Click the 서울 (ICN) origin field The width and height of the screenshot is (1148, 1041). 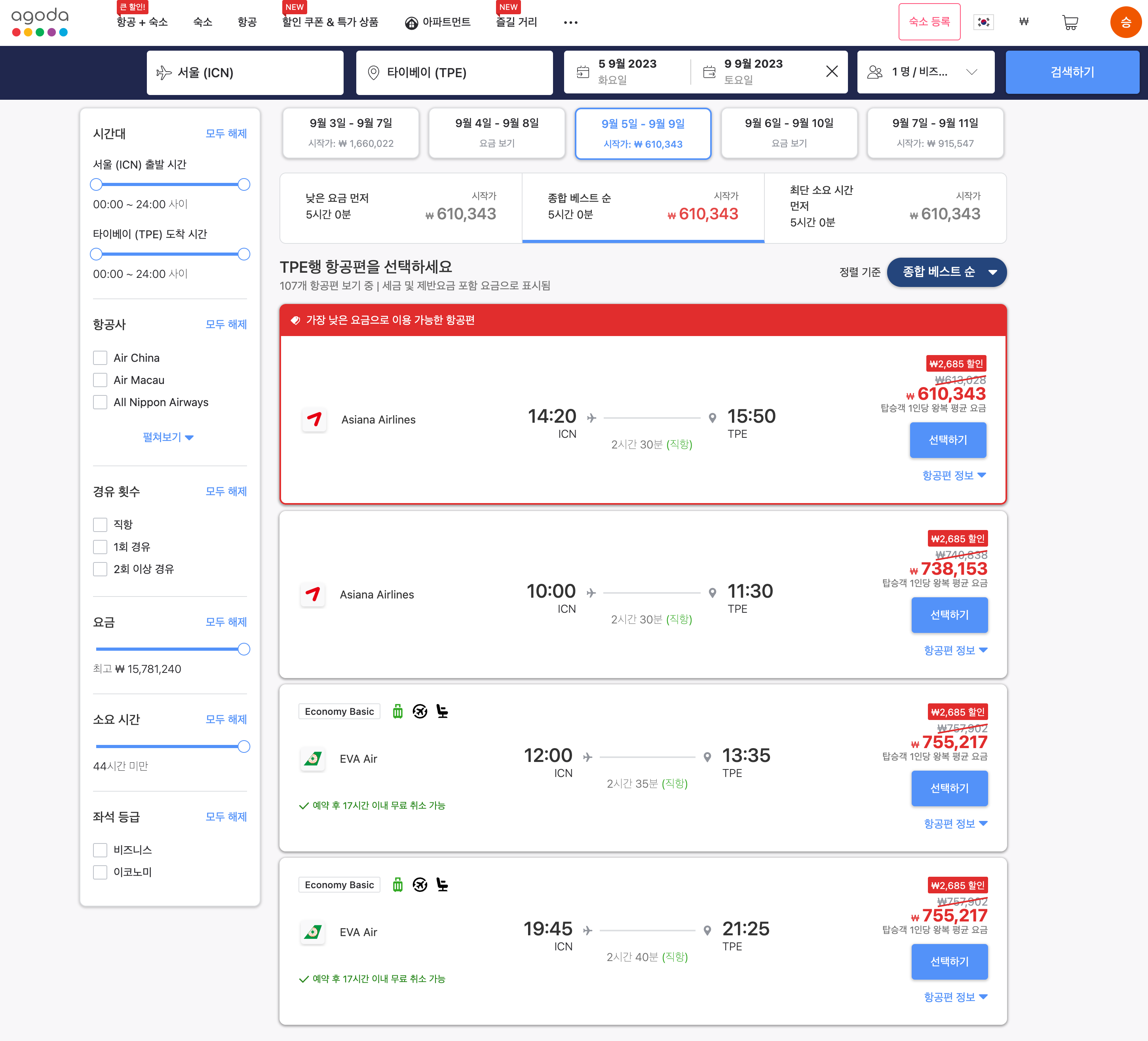point(245,72)
